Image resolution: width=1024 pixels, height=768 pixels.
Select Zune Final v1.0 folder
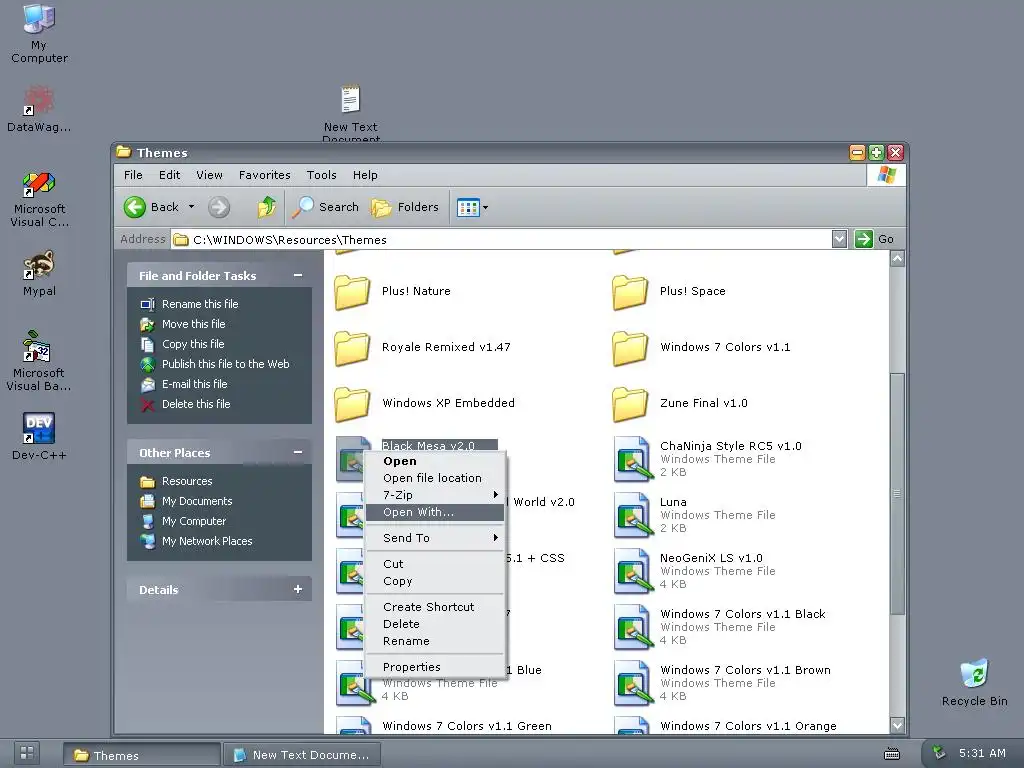pos(680,404)
